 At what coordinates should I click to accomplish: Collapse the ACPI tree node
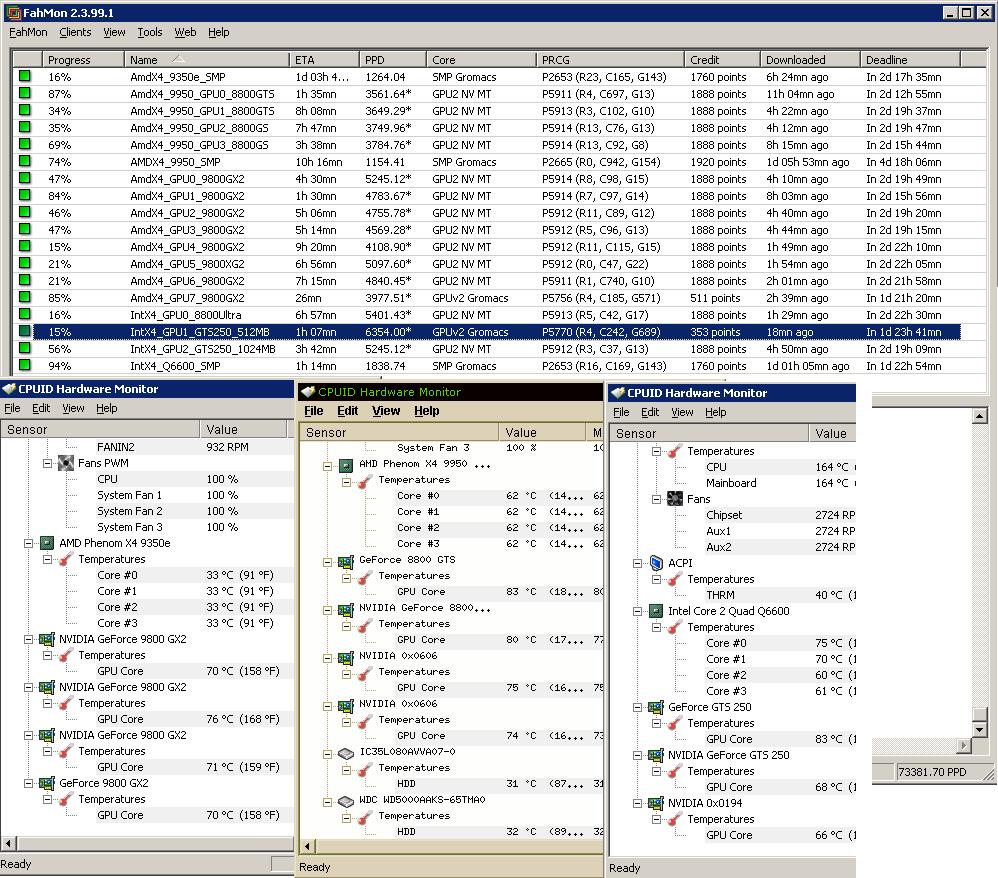637,563
